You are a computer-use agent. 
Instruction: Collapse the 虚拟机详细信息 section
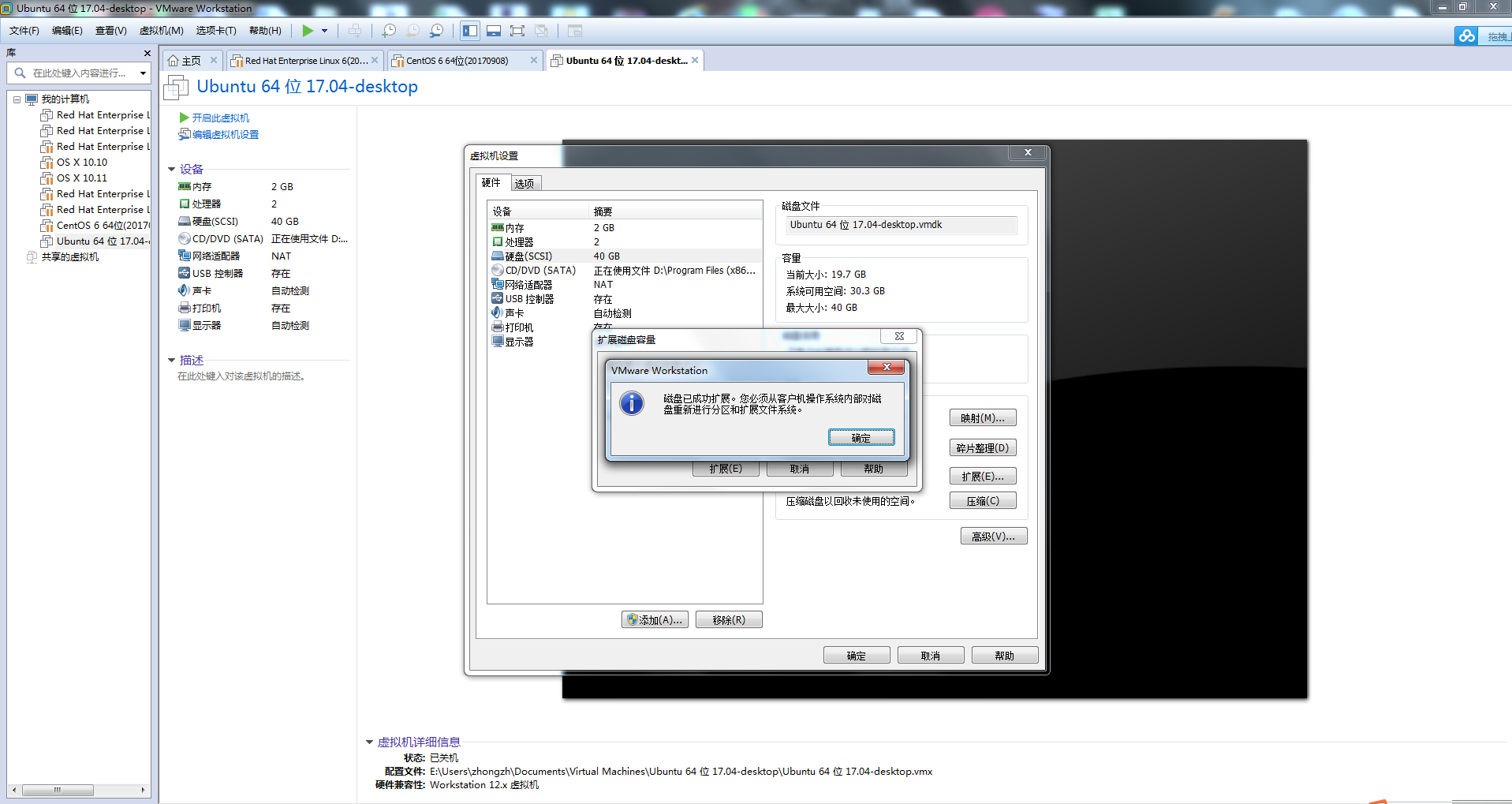pos(369,742)
